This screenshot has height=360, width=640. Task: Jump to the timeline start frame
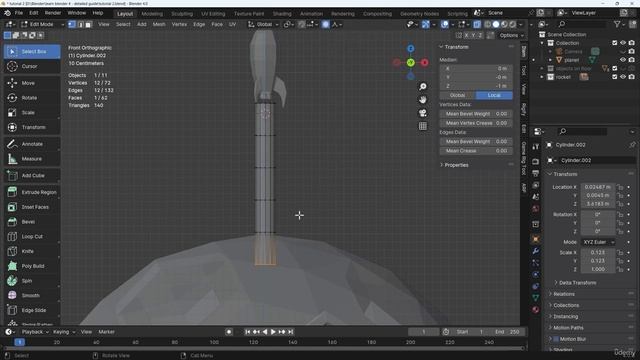(x=247, y=332)
